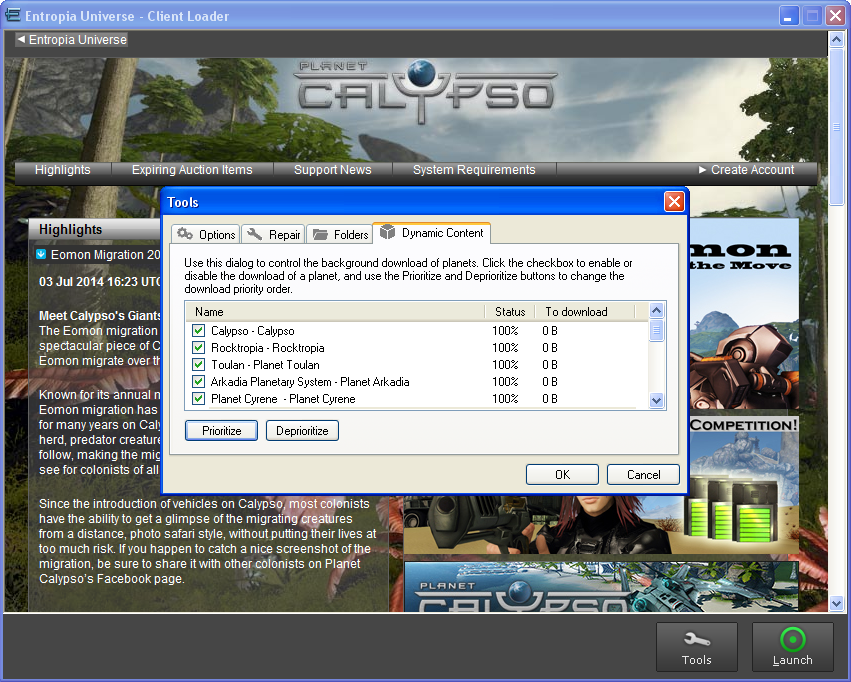The width and height of the screenshot is (851, 682).
Task: Toggle the Arkadia Planetary System checkbox
Action: click(x=197, y=381)
